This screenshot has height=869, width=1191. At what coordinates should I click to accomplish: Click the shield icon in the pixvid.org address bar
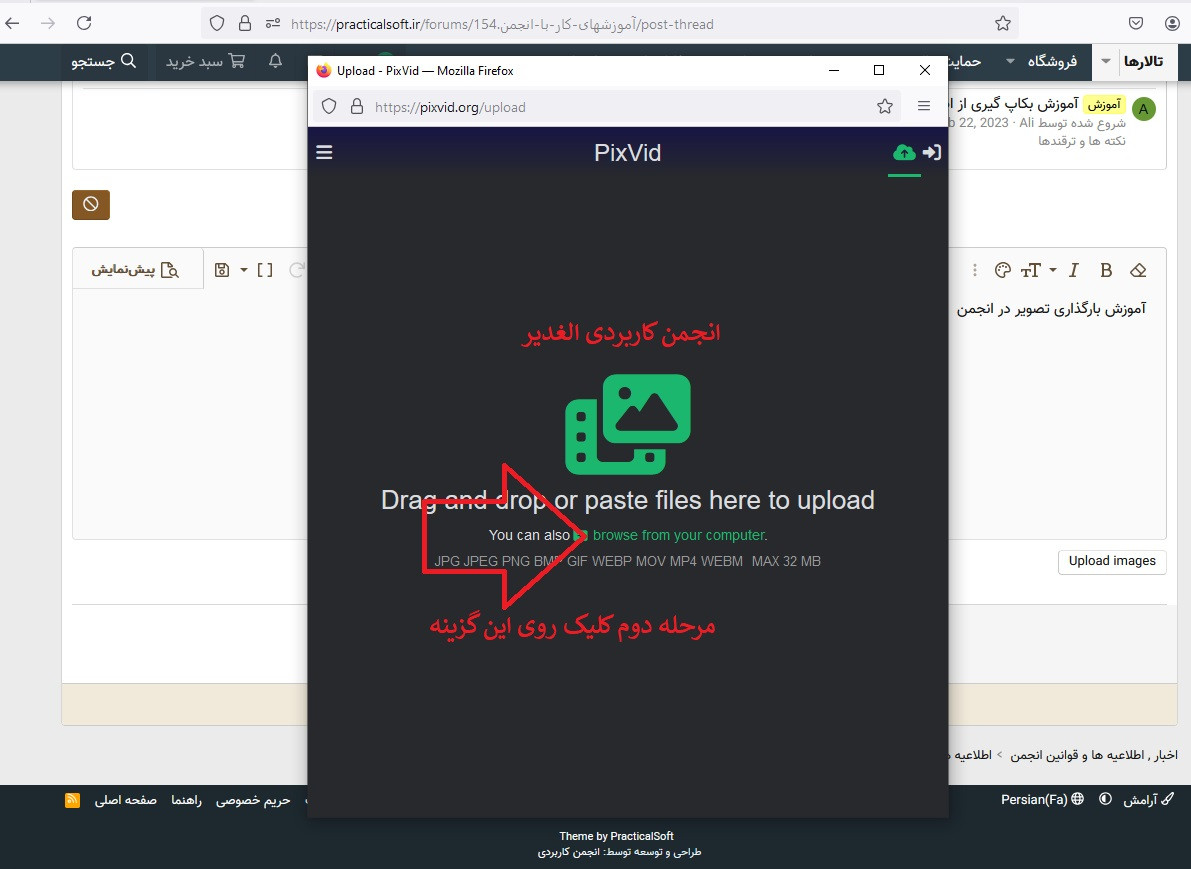pyautogui.click(x=329, y=107)
